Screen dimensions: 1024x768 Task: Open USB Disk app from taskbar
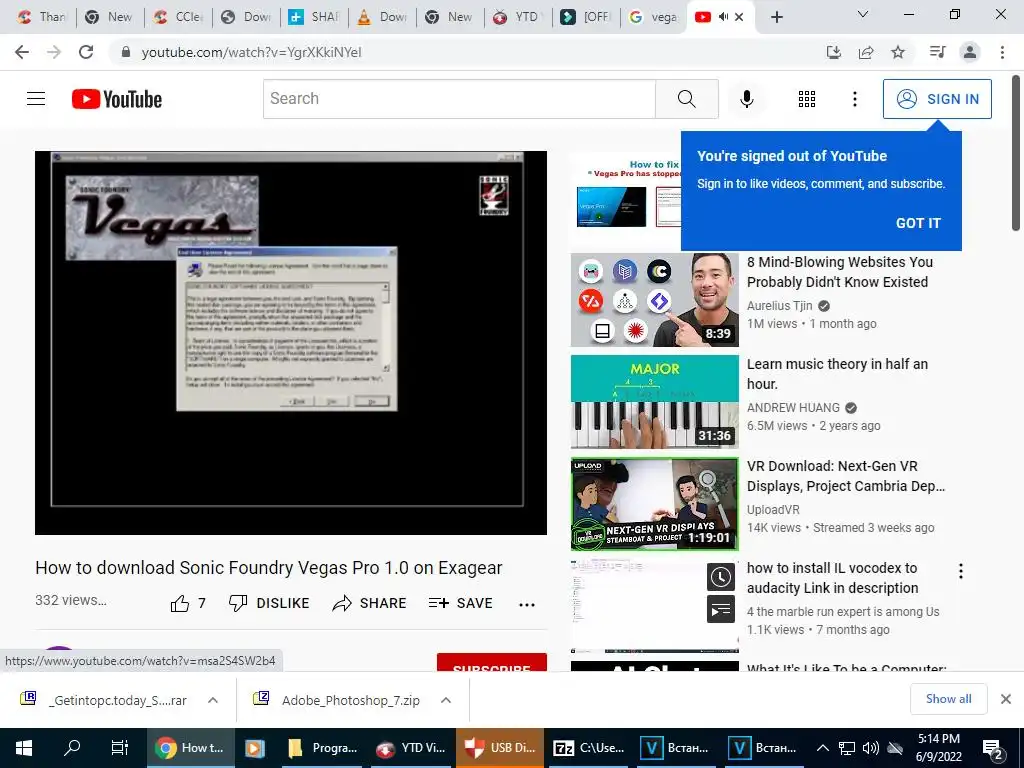500,748
